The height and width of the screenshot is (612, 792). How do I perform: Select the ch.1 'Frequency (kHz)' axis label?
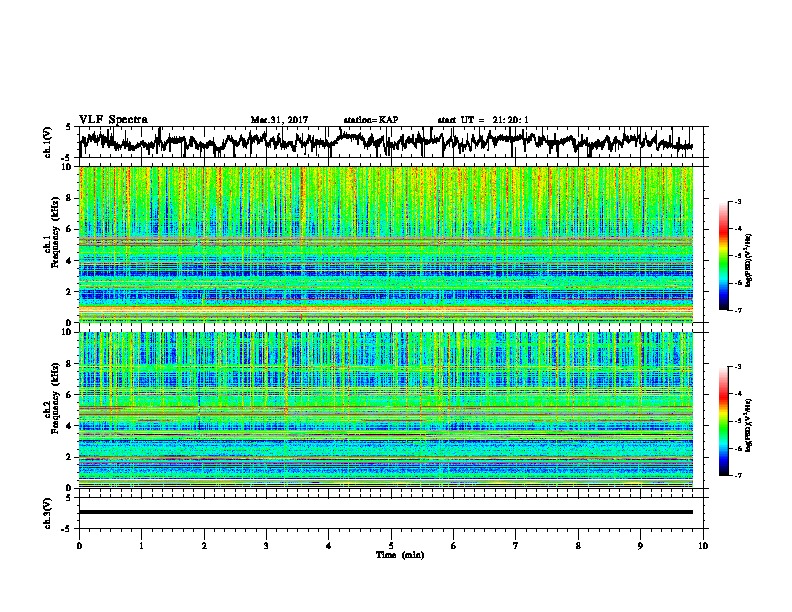coord(55,232)
